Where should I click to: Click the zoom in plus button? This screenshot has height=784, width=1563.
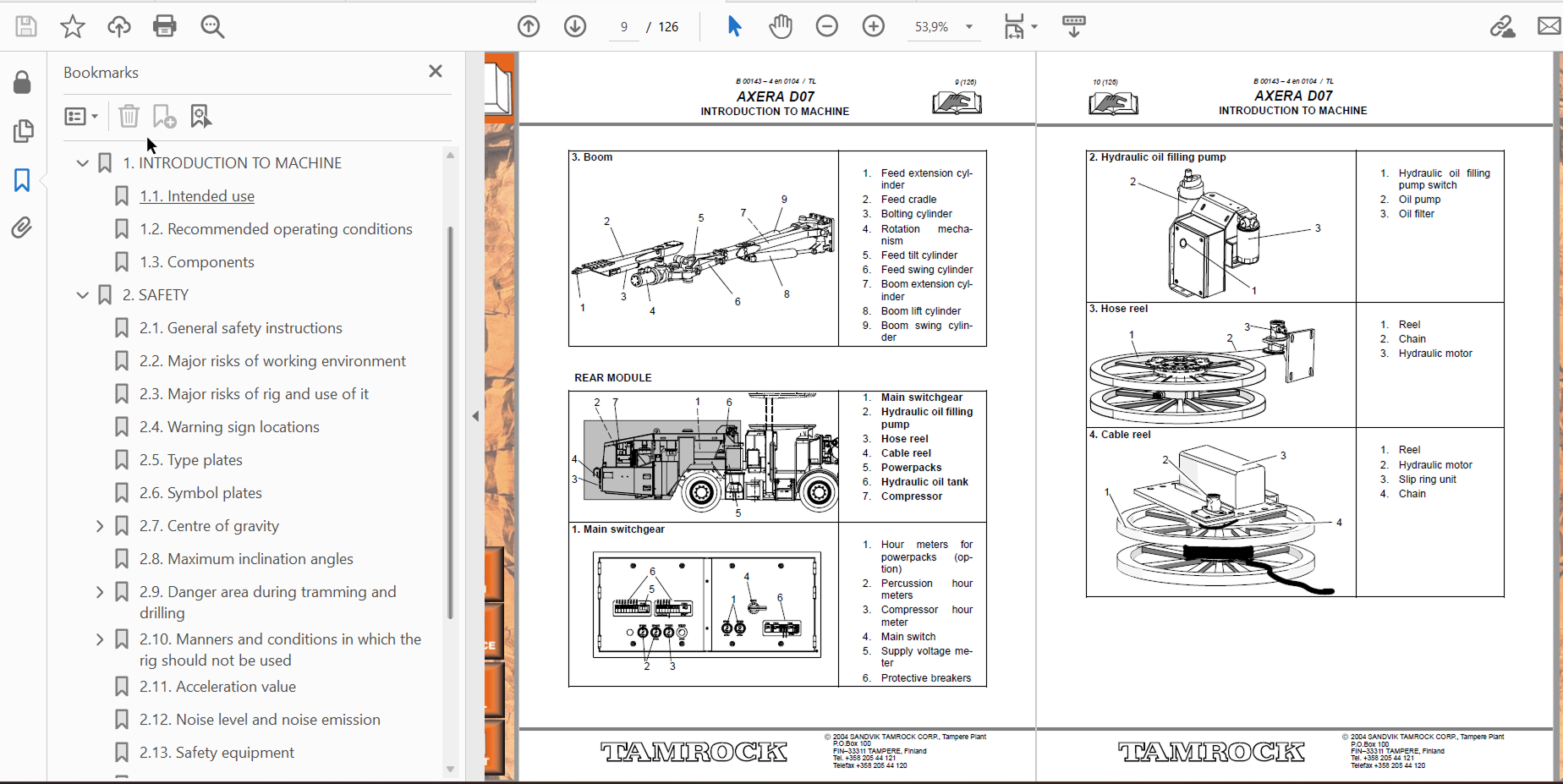pos(874,26)
